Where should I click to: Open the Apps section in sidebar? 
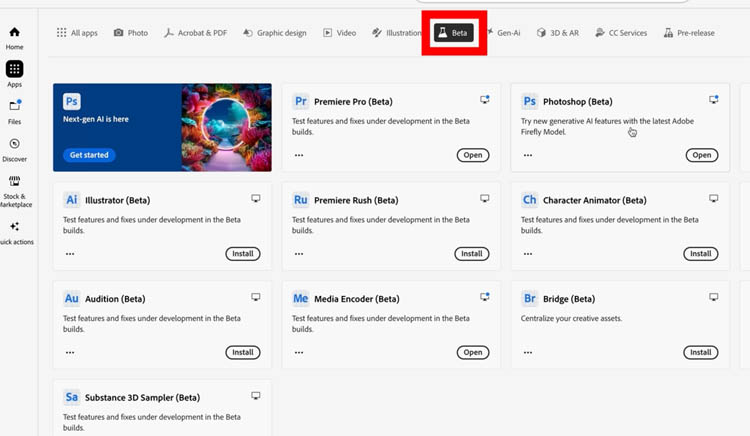point(14,74)
